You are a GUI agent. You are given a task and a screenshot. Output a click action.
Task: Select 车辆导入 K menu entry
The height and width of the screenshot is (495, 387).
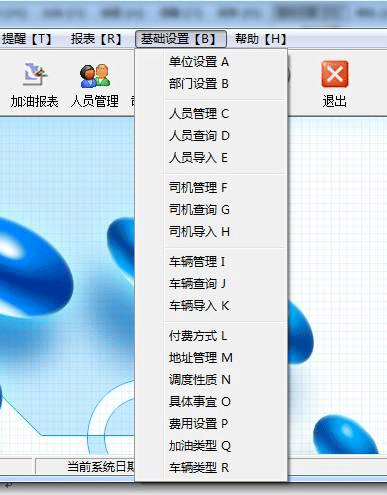(x=211, y=305)
